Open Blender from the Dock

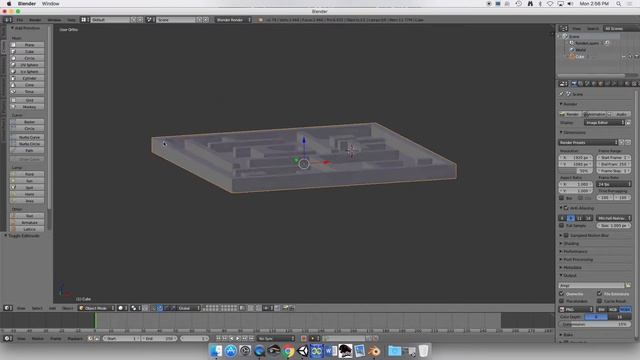[x=374, y=351]
